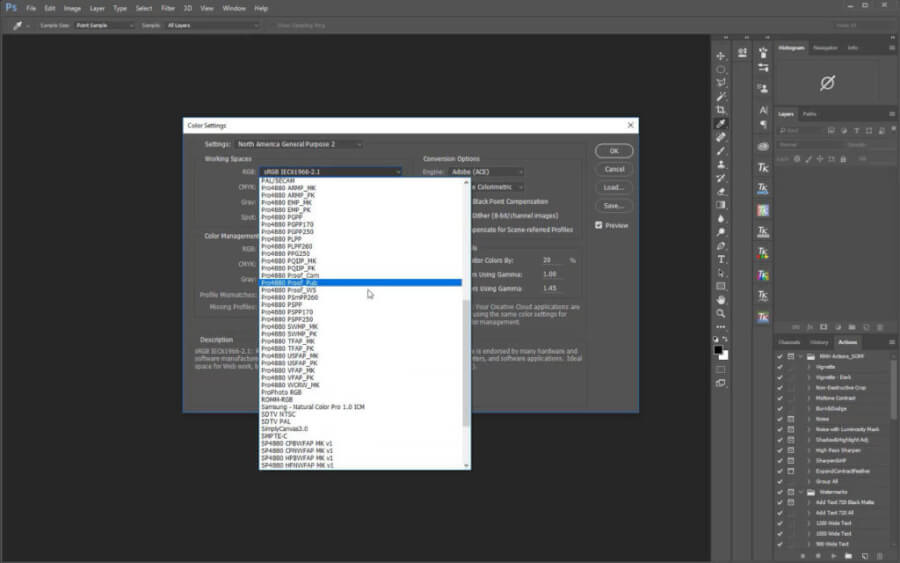Click the Save... button

[x=614, y=206]
